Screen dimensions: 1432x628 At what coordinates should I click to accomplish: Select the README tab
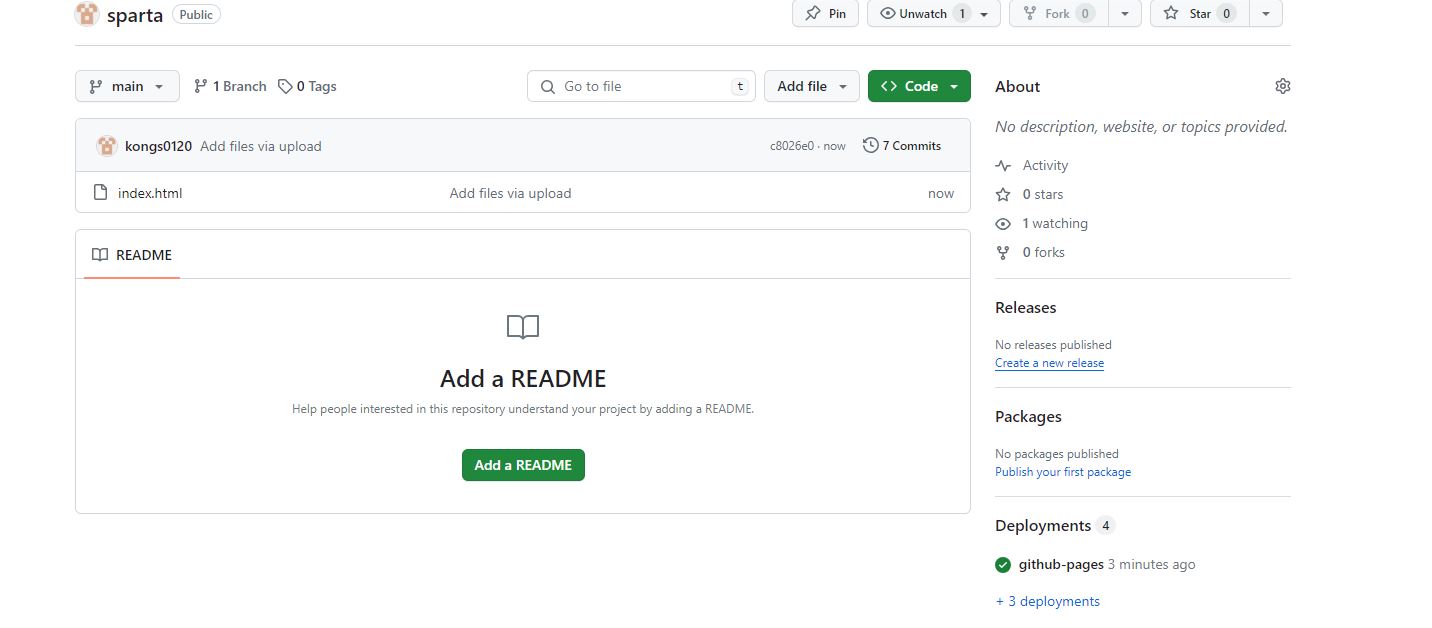tap(132, 255)
